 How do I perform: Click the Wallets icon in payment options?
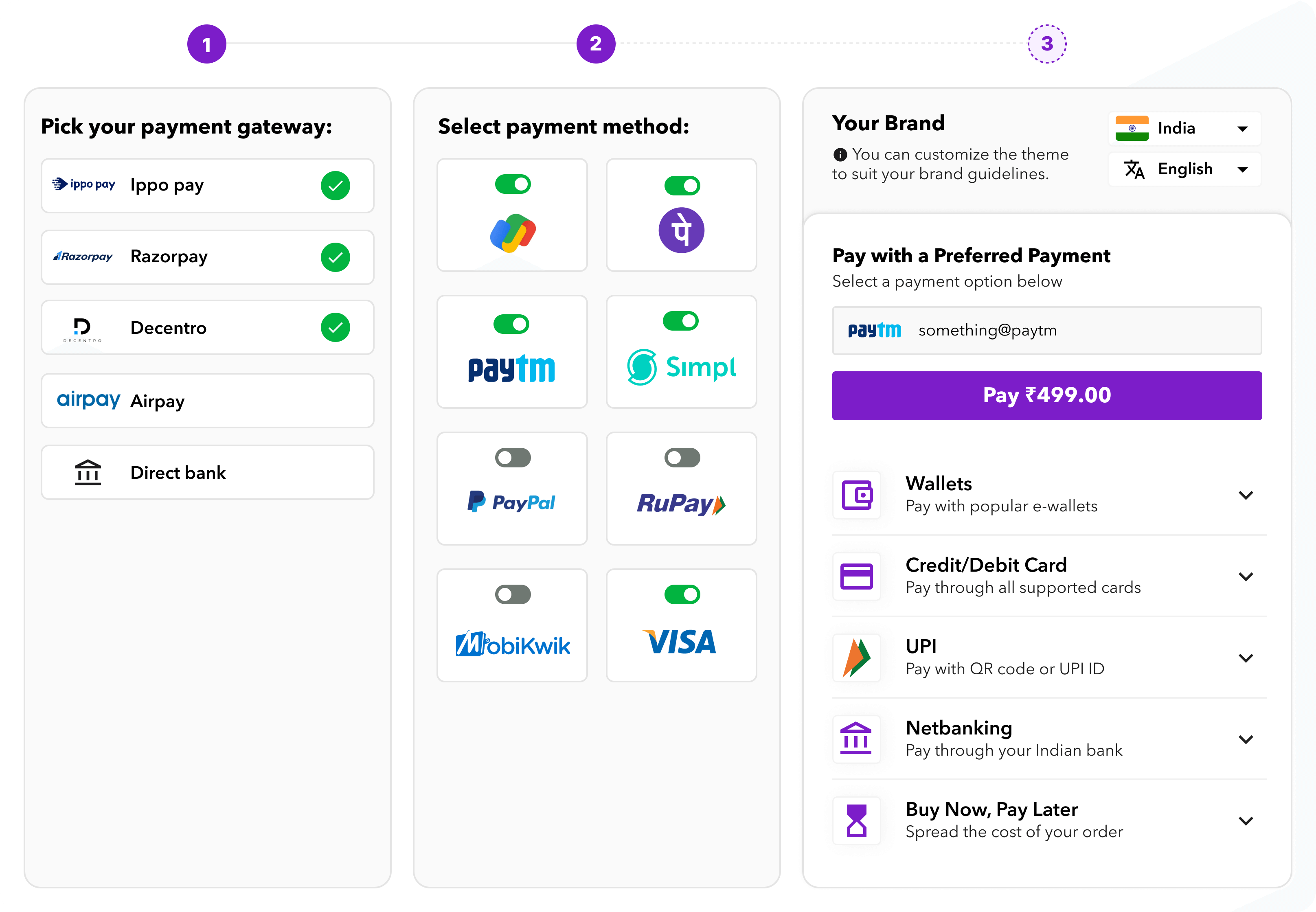click(857, 495)
